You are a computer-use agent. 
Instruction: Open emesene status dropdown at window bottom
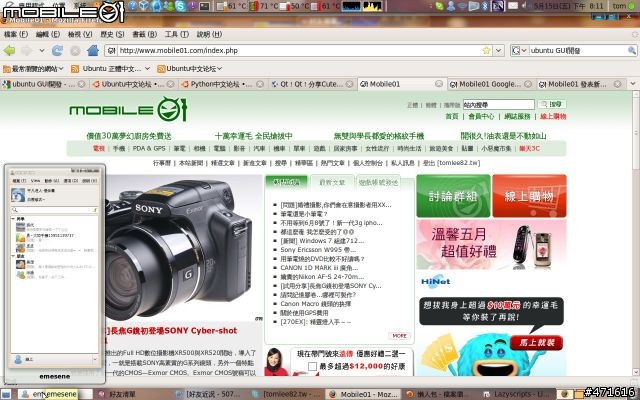95,359
